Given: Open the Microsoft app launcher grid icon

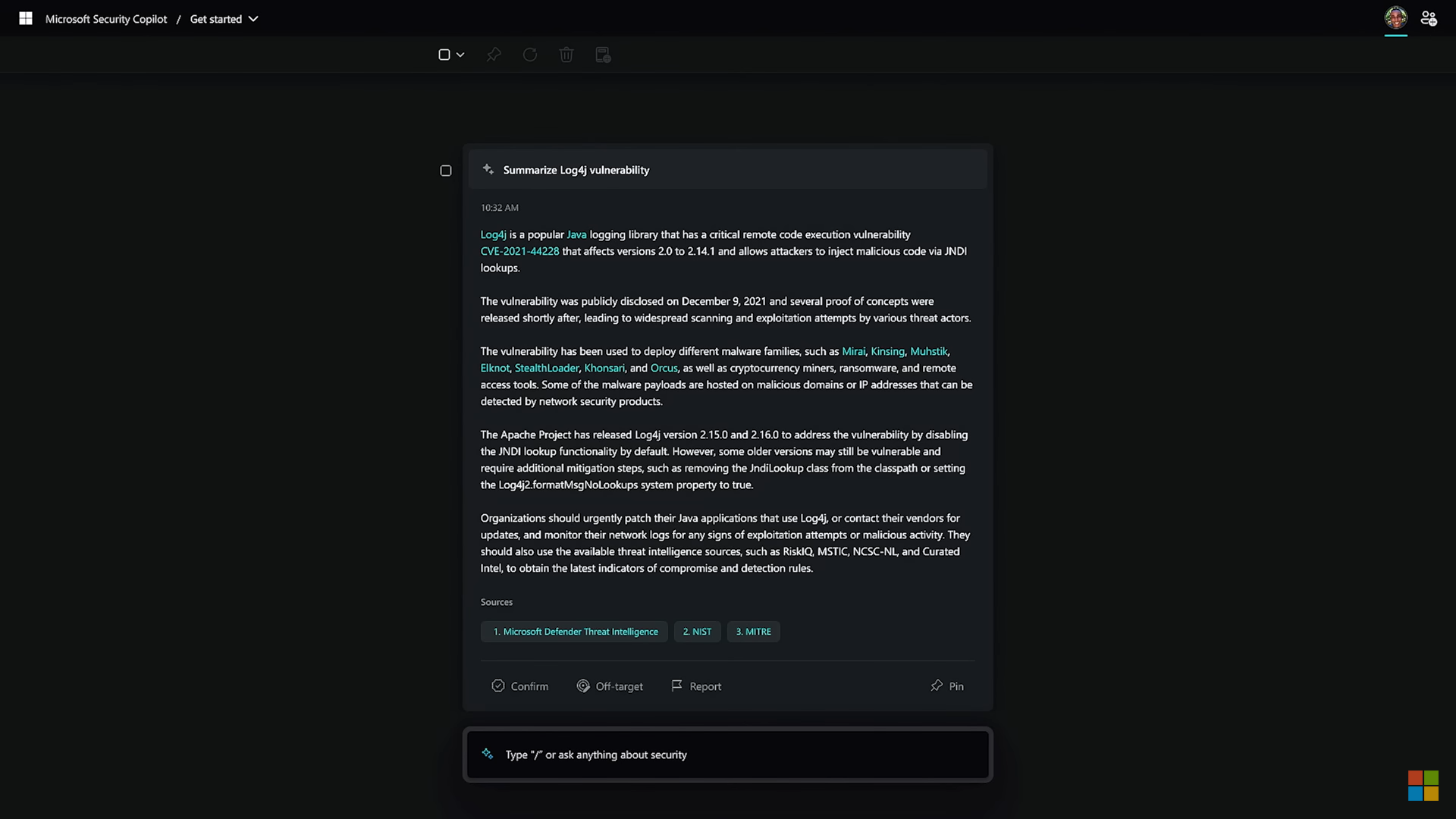Looking at the screenshot, I should (x=26, y=18).
